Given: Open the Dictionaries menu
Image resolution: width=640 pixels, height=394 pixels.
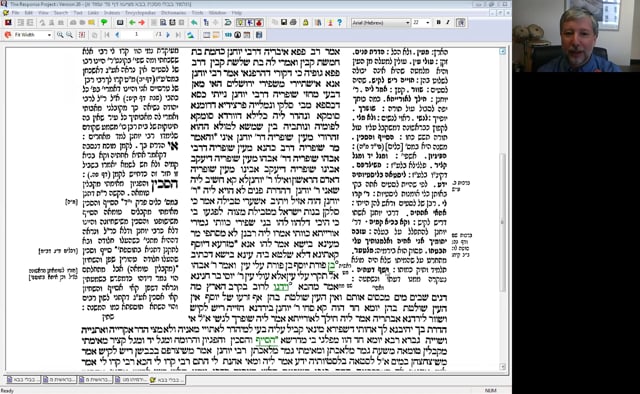Looking at the screenshot, I should [173, 13].
